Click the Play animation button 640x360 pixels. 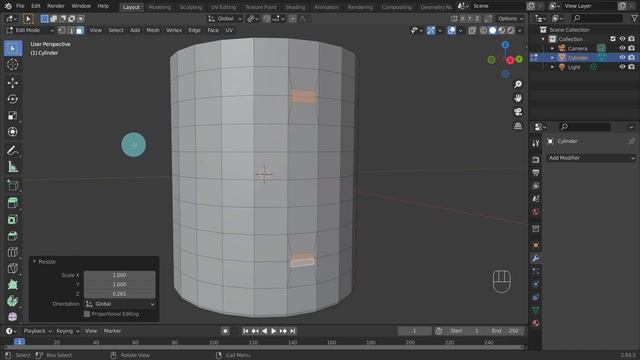click(274, 331)
